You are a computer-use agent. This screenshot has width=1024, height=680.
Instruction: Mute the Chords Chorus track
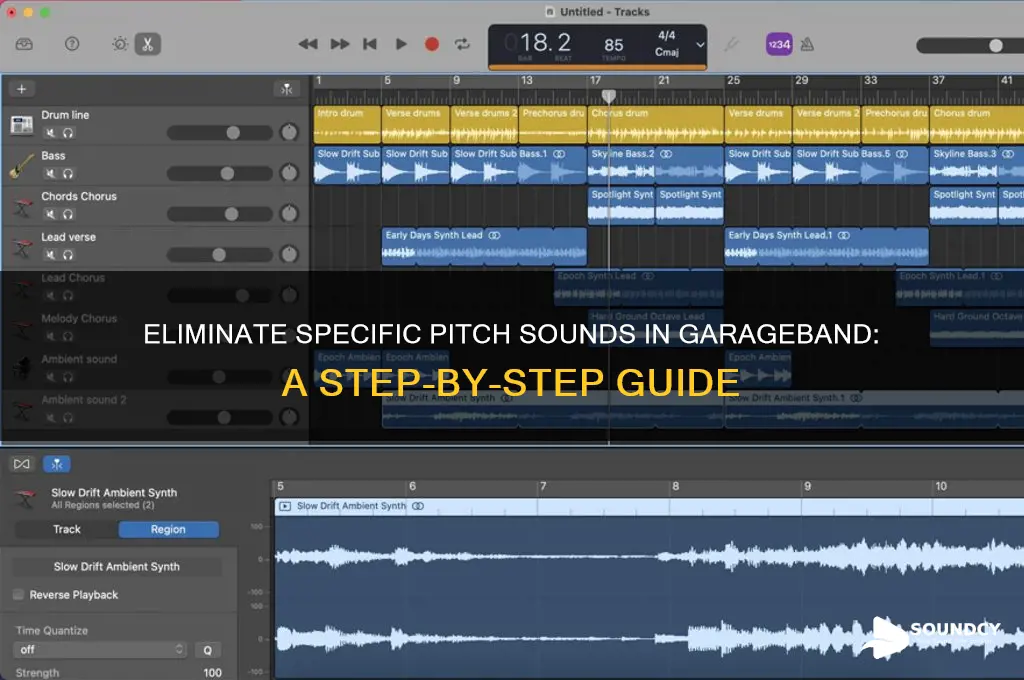(x=50, y=214)
